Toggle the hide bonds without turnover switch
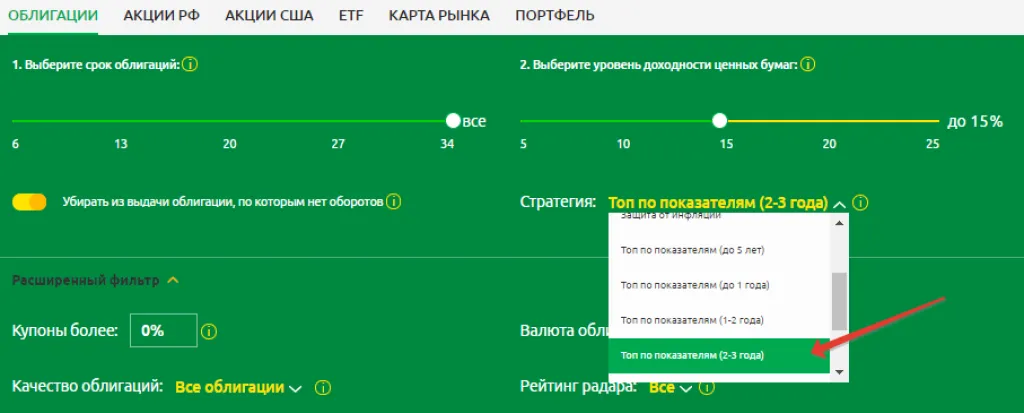Image resolution: width=1024 pixels, height=413 pixels. [x=30, y=202]
